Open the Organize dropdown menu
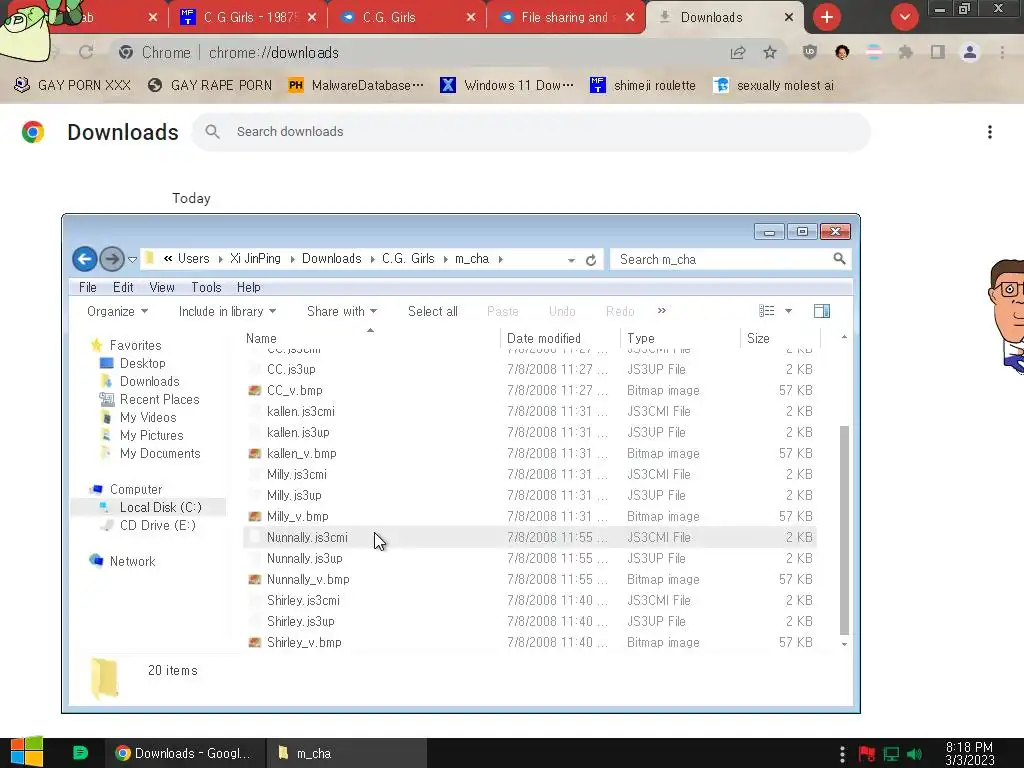Viewport: 1024px width, 768px height. coord(118,312)
